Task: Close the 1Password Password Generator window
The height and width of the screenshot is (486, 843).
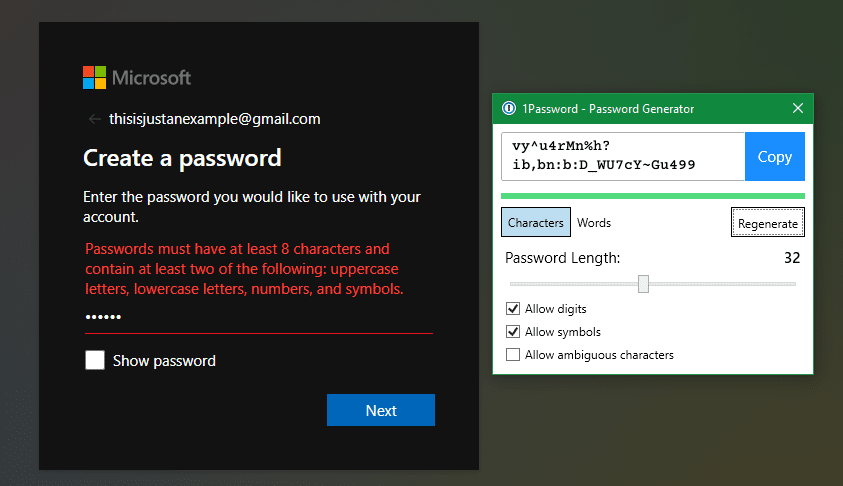Action: click(x=798, y=109)
